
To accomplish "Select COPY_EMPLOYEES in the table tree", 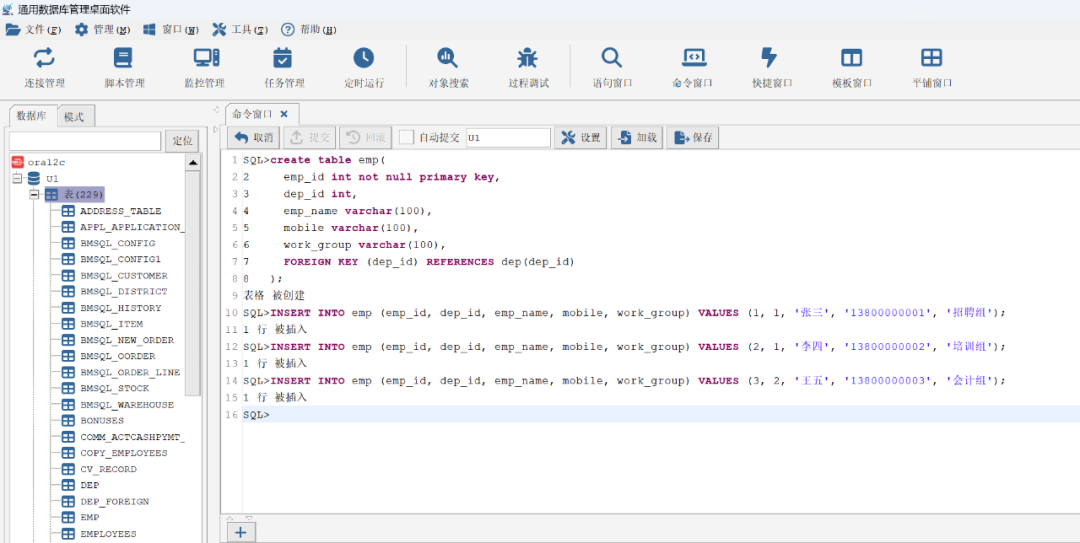I will (x=124, y=453).
